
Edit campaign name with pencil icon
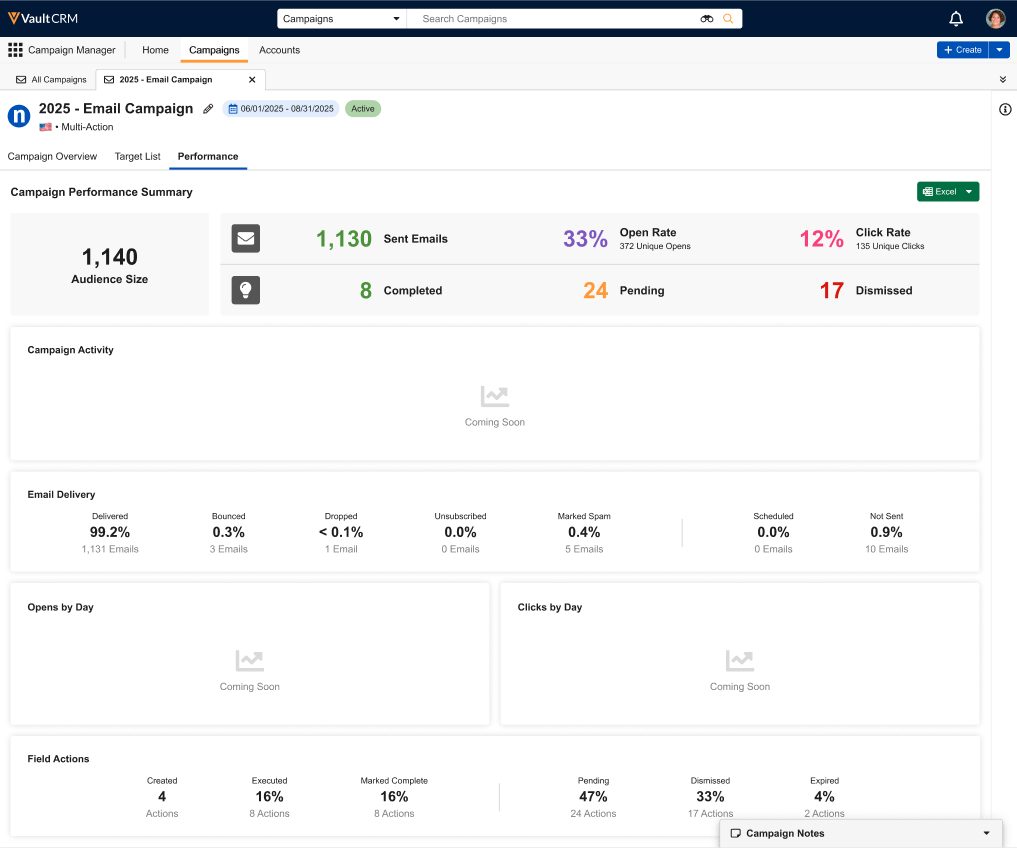[x=208, y=109]
